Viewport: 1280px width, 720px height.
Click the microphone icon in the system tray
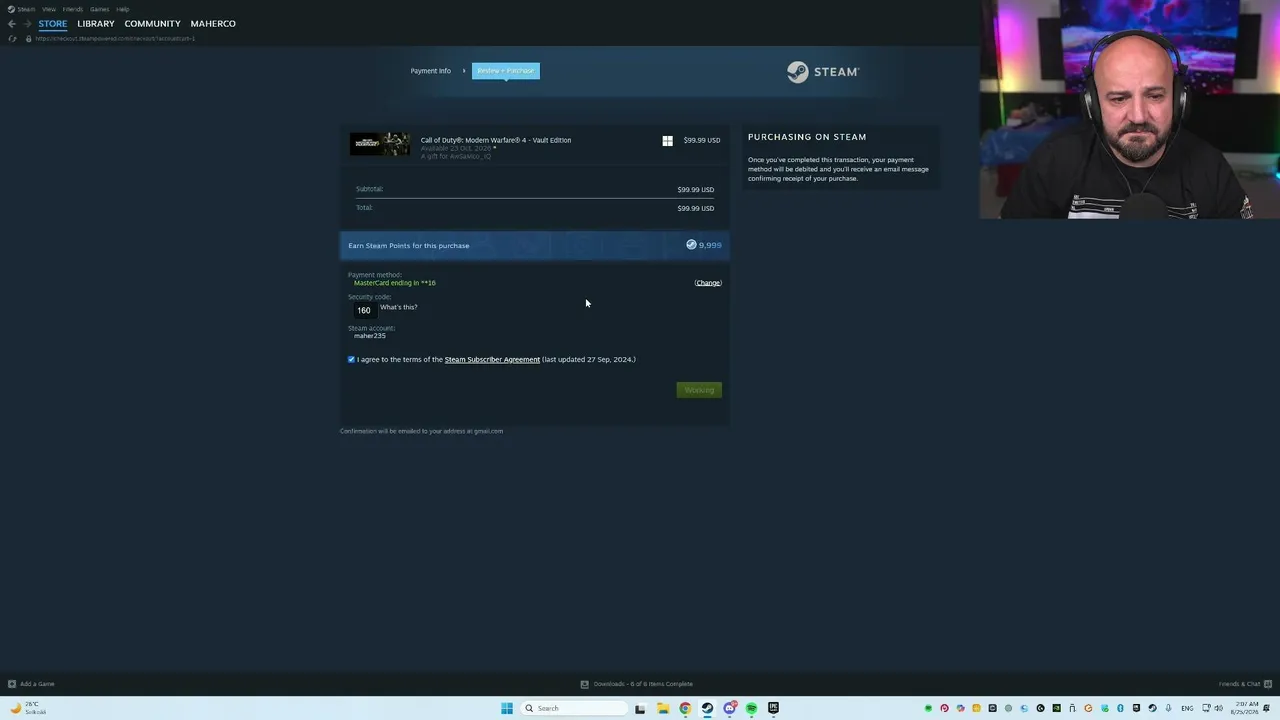(x=1168, y=708)
